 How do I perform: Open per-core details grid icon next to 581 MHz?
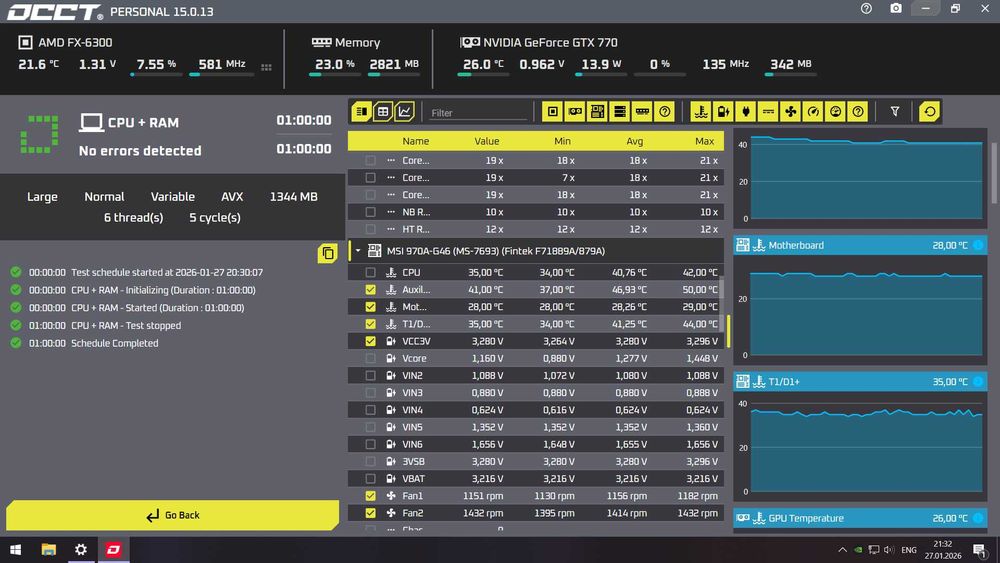(x=266, y=67)
